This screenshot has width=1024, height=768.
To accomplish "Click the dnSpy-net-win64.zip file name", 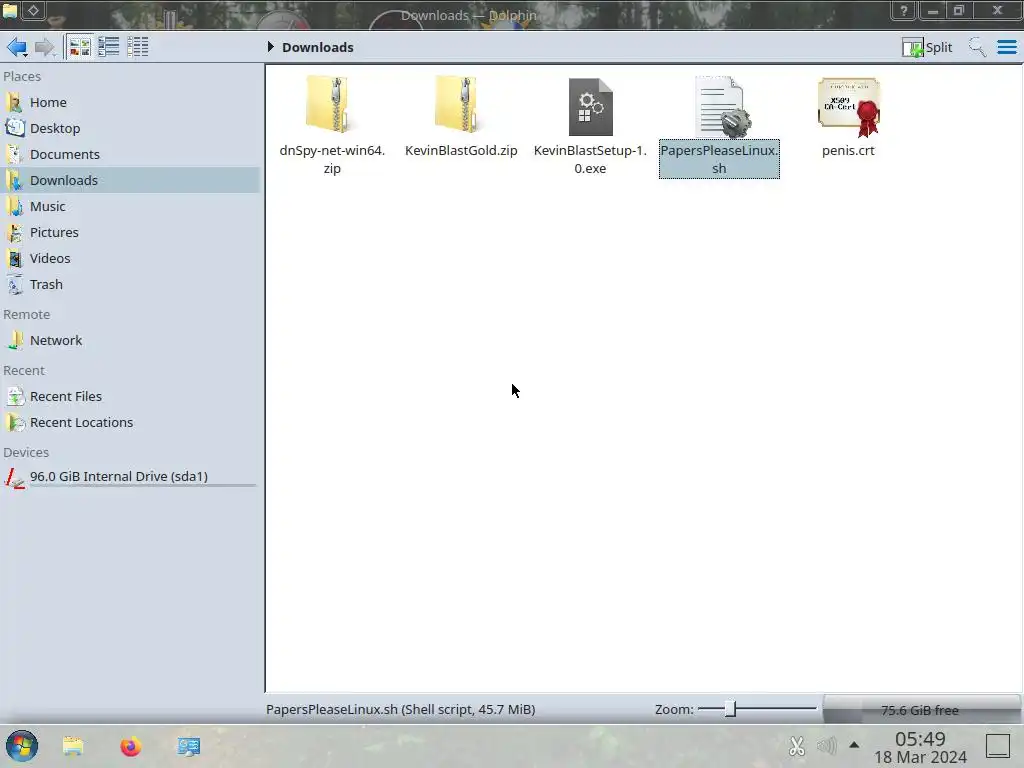I will (x=332, y=159).
